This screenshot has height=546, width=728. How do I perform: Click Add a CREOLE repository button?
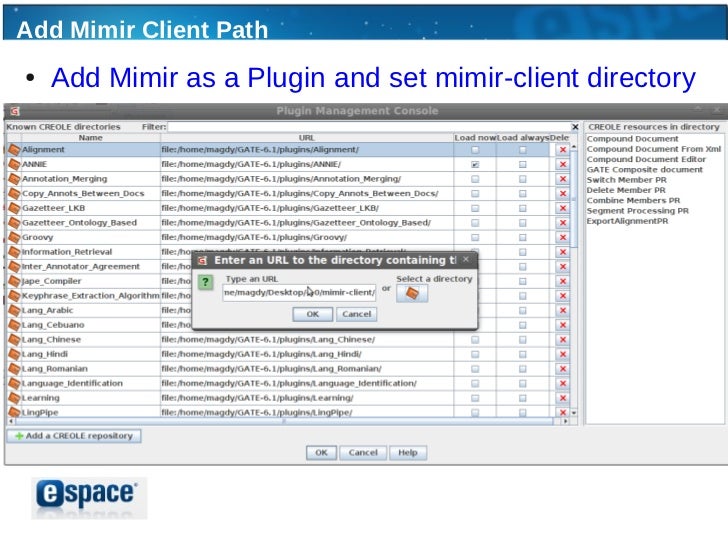tap(74, 436)
